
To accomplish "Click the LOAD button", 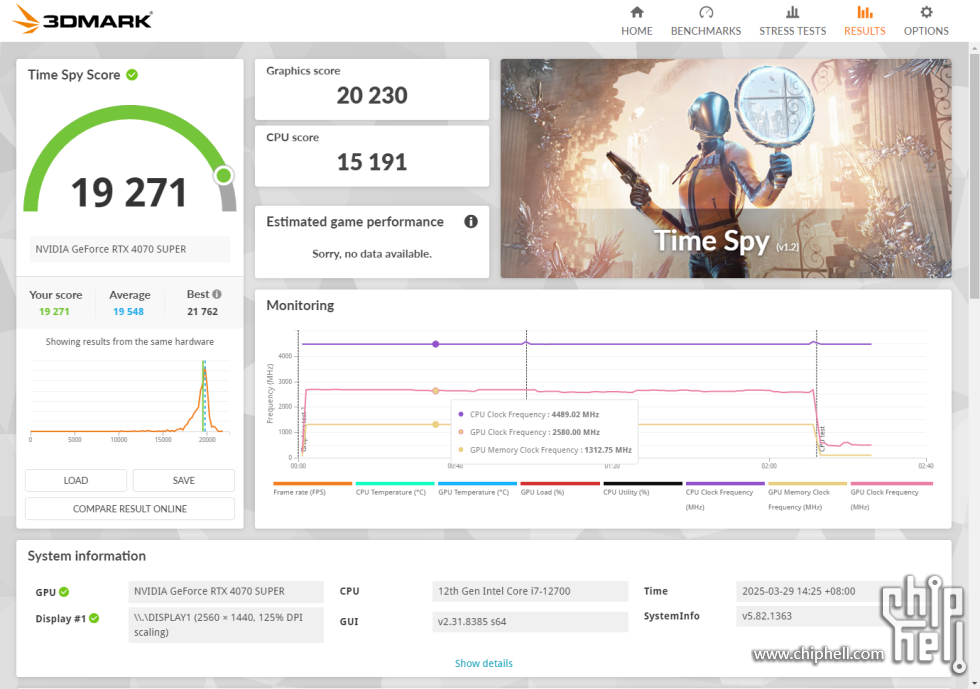I will [x=76, y=480].
